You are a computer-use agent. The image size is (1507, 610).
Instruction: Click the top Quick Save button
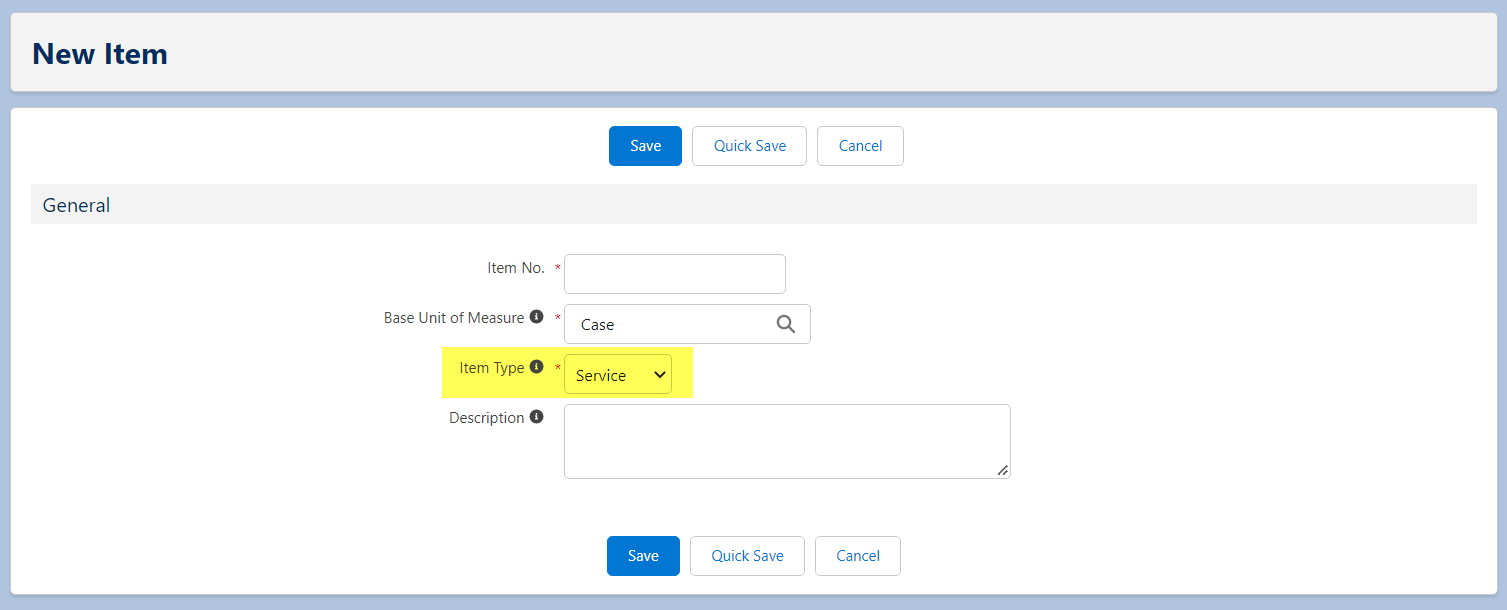tap(749, 146)
